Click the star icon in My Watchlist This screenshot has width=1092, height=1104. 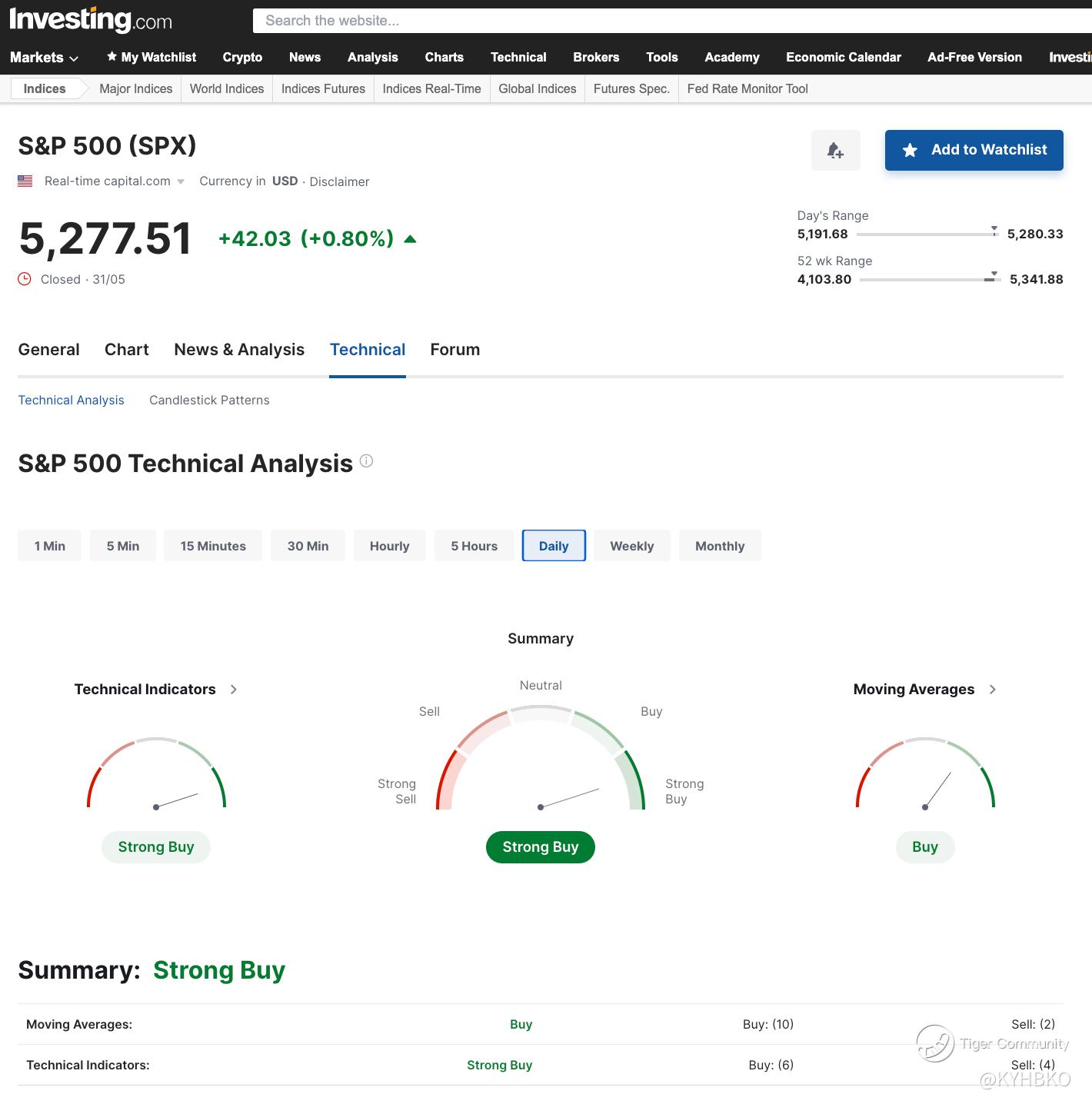pos(112,57)
